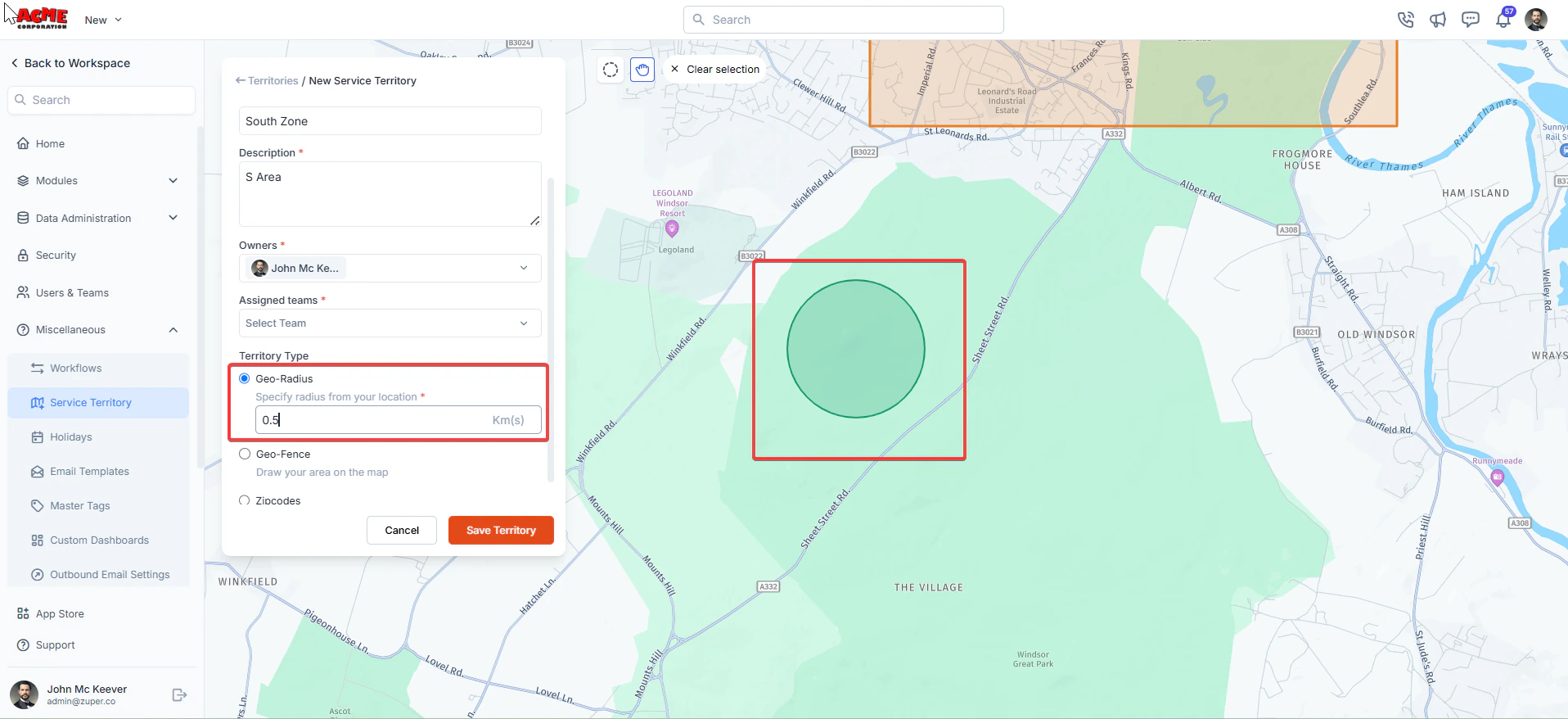Click the top global Search bar
Image resolution: width=1568 pixels, height=719 pixels.
coord(843,20)
